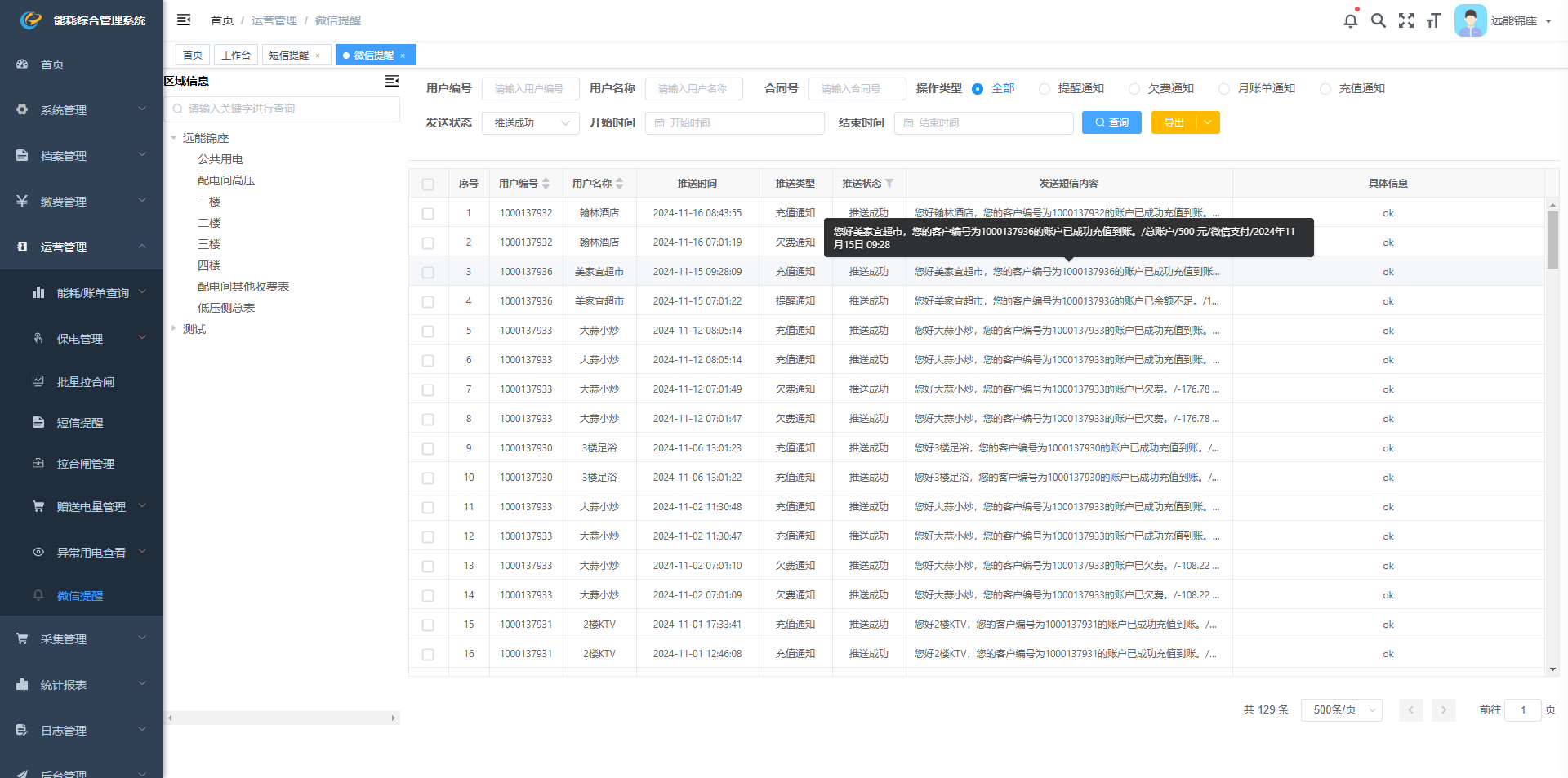Collapse the sidebar with the hamburger icon
Image resolution: width=1568 pixels, height=778 pixels.
(184, 20)
